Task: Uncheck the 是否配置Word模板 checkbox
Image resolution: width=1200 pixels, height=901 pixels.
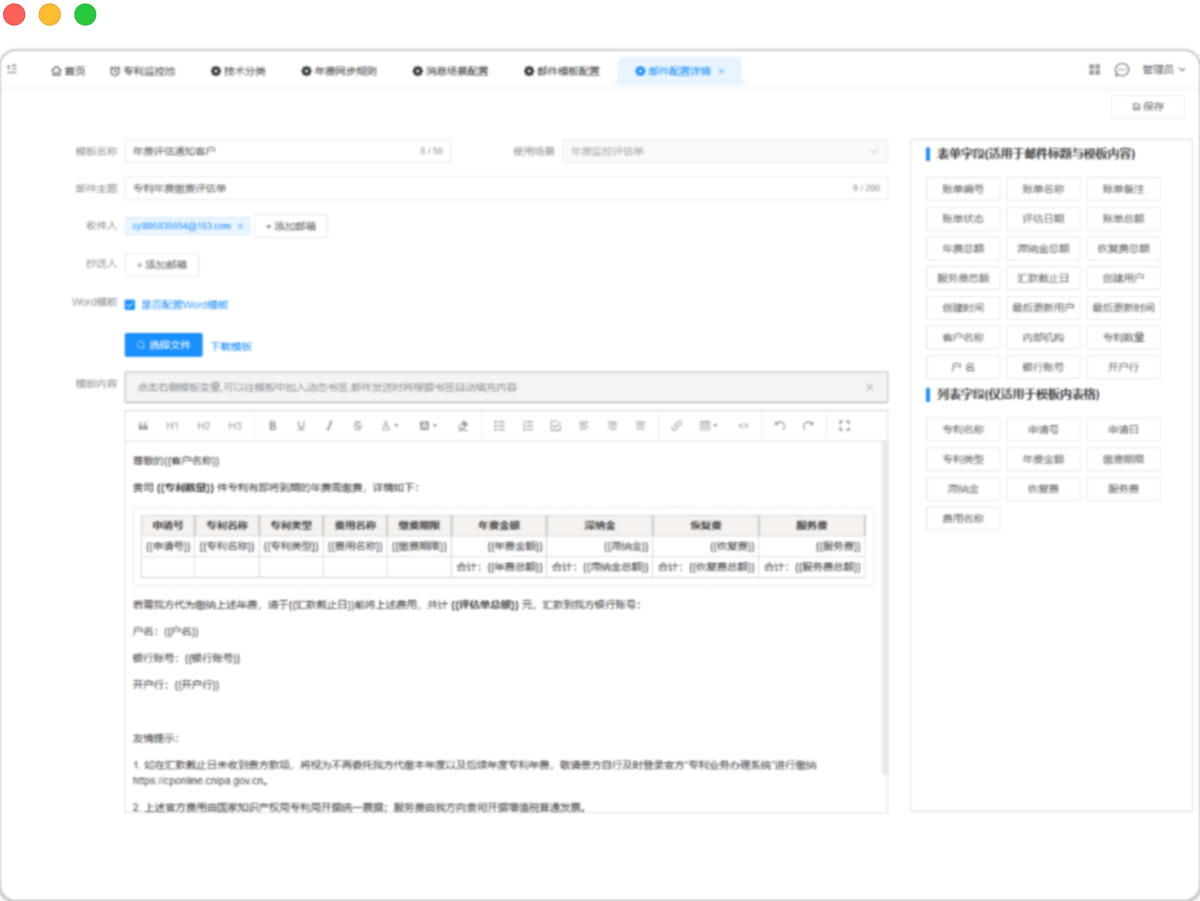Action: tap(131, 305)
